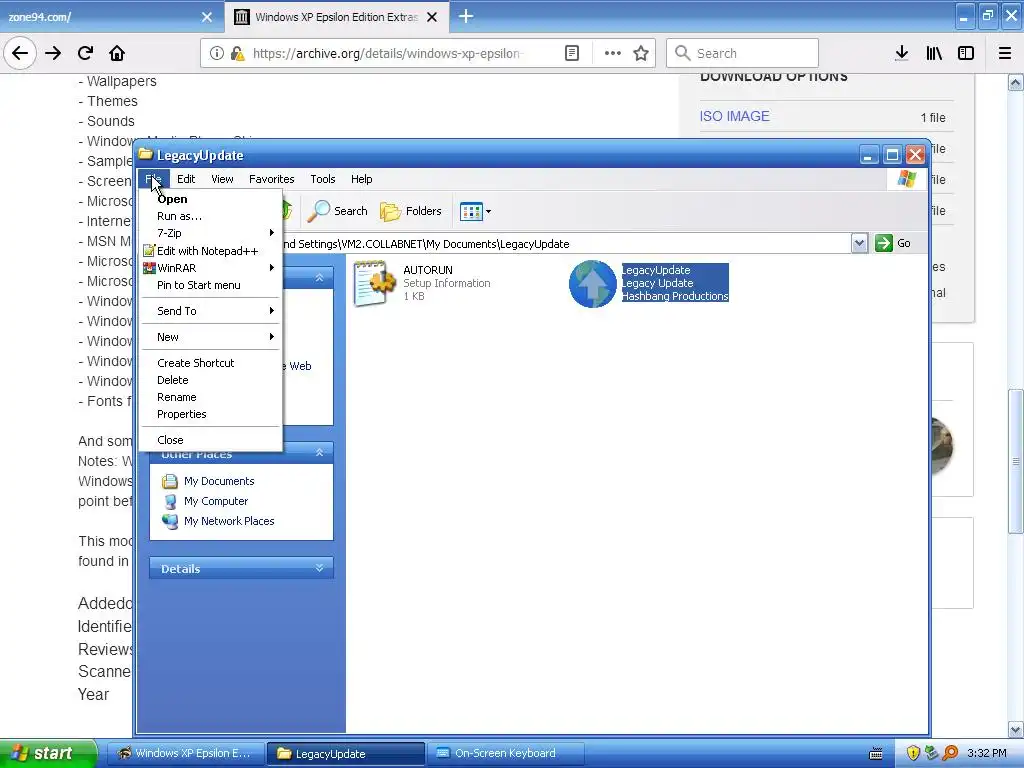Collapse the top task panel chevron
The image size is (1024, 768).
pyautogui.click(x=319, y=278)
